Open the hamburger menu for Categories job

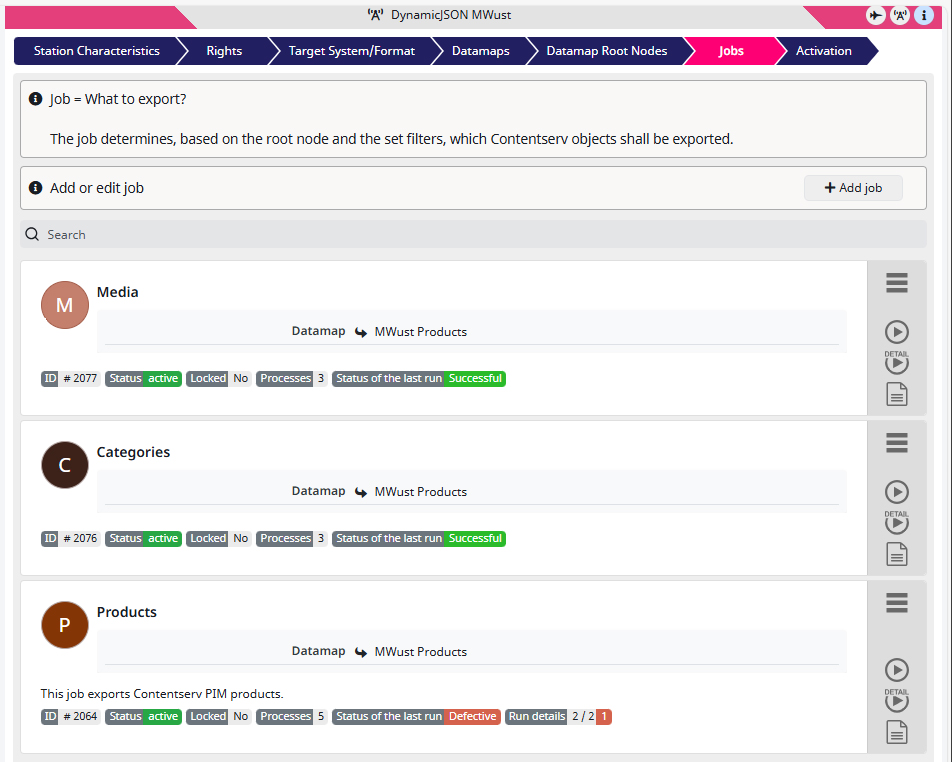click(x=897, y=443)
